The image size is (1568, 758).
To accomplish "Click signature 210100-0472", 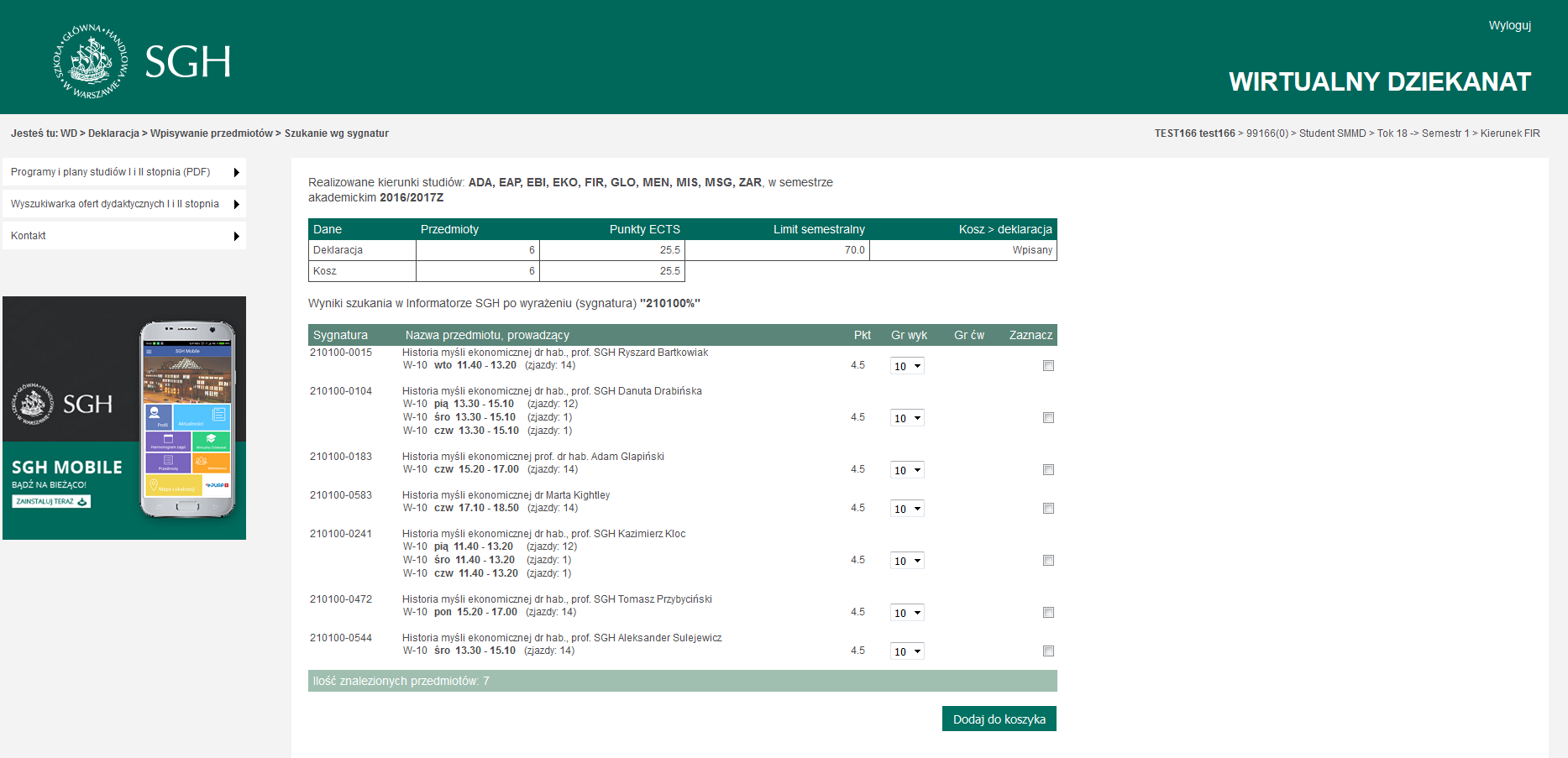I will click(x=341, y=599).
